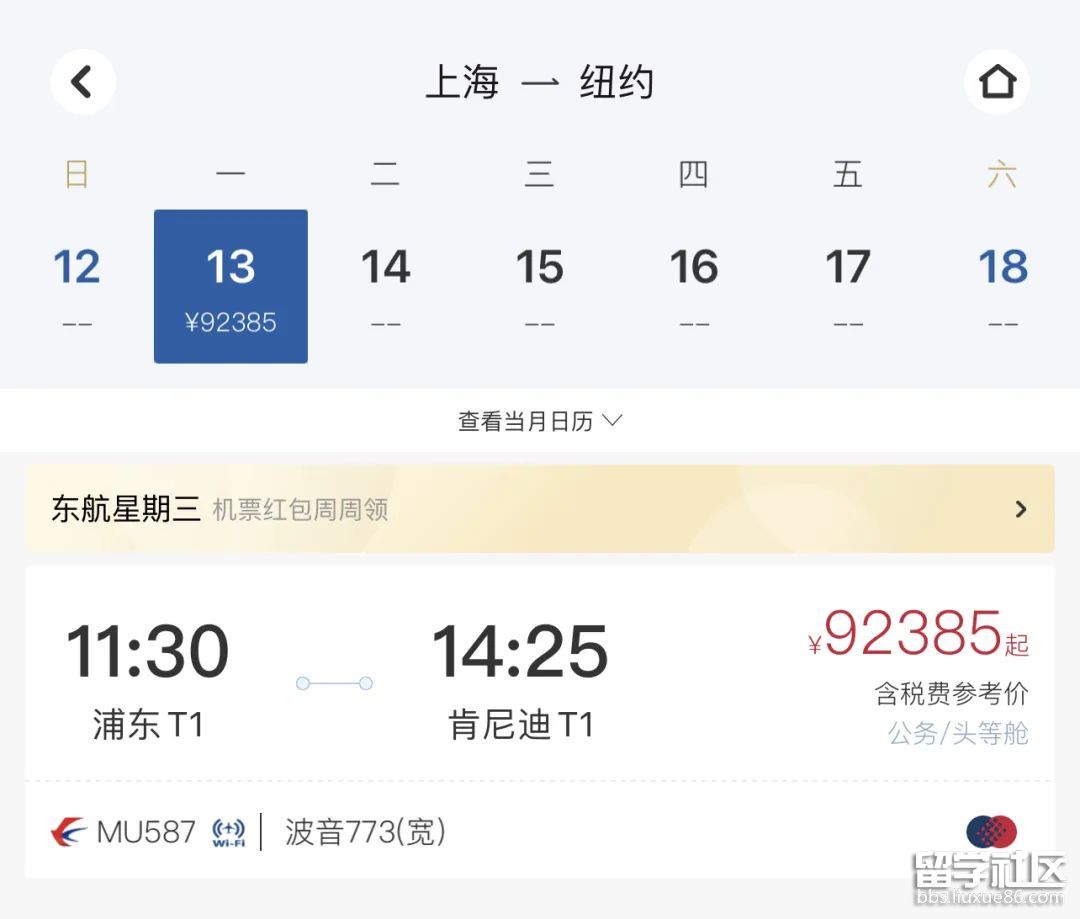Open the 东航星期三 banner arrow

click(x=1021, y=509)
